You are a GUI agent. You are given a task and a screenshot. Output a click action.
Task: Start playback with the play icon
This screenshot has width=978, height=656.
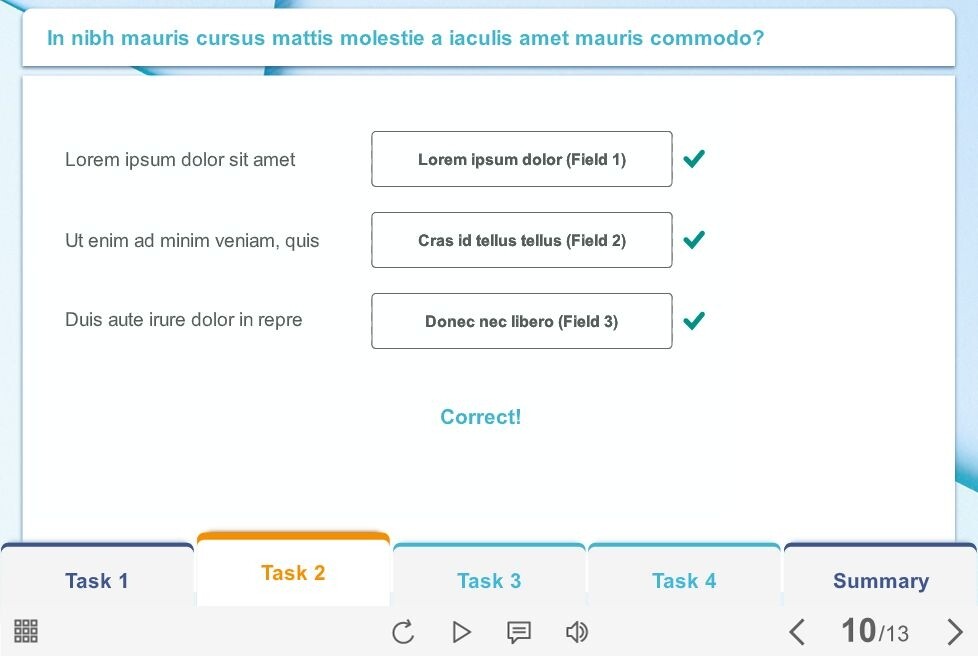point(461,632)
